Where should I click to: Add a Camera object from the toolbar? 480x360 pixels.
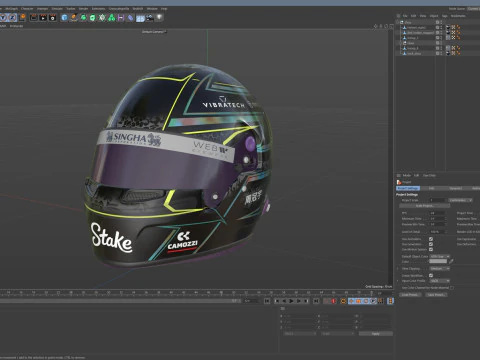click(x=150, y=18)
